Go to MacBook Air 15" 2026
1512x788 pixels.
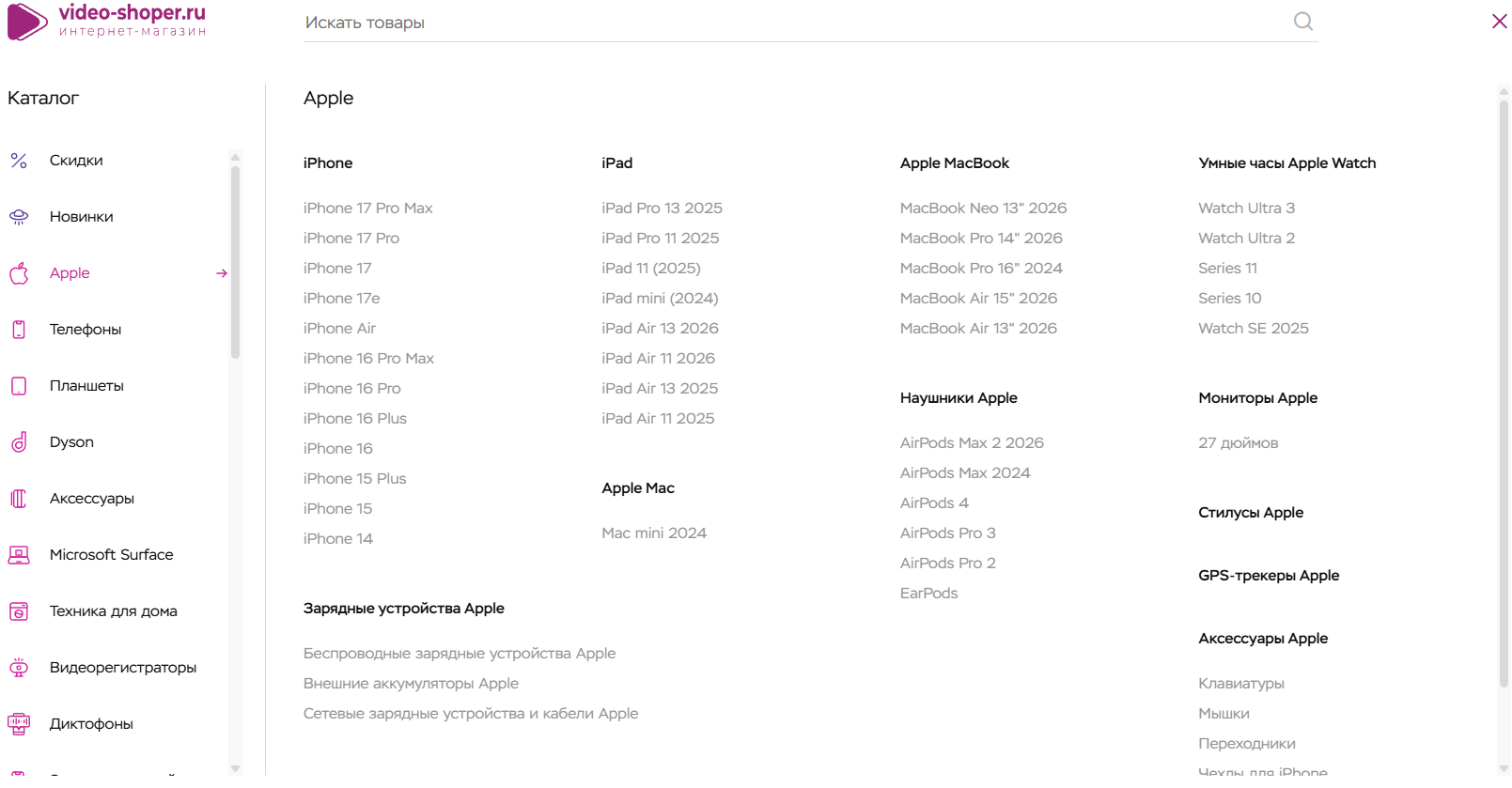point(978,299)
